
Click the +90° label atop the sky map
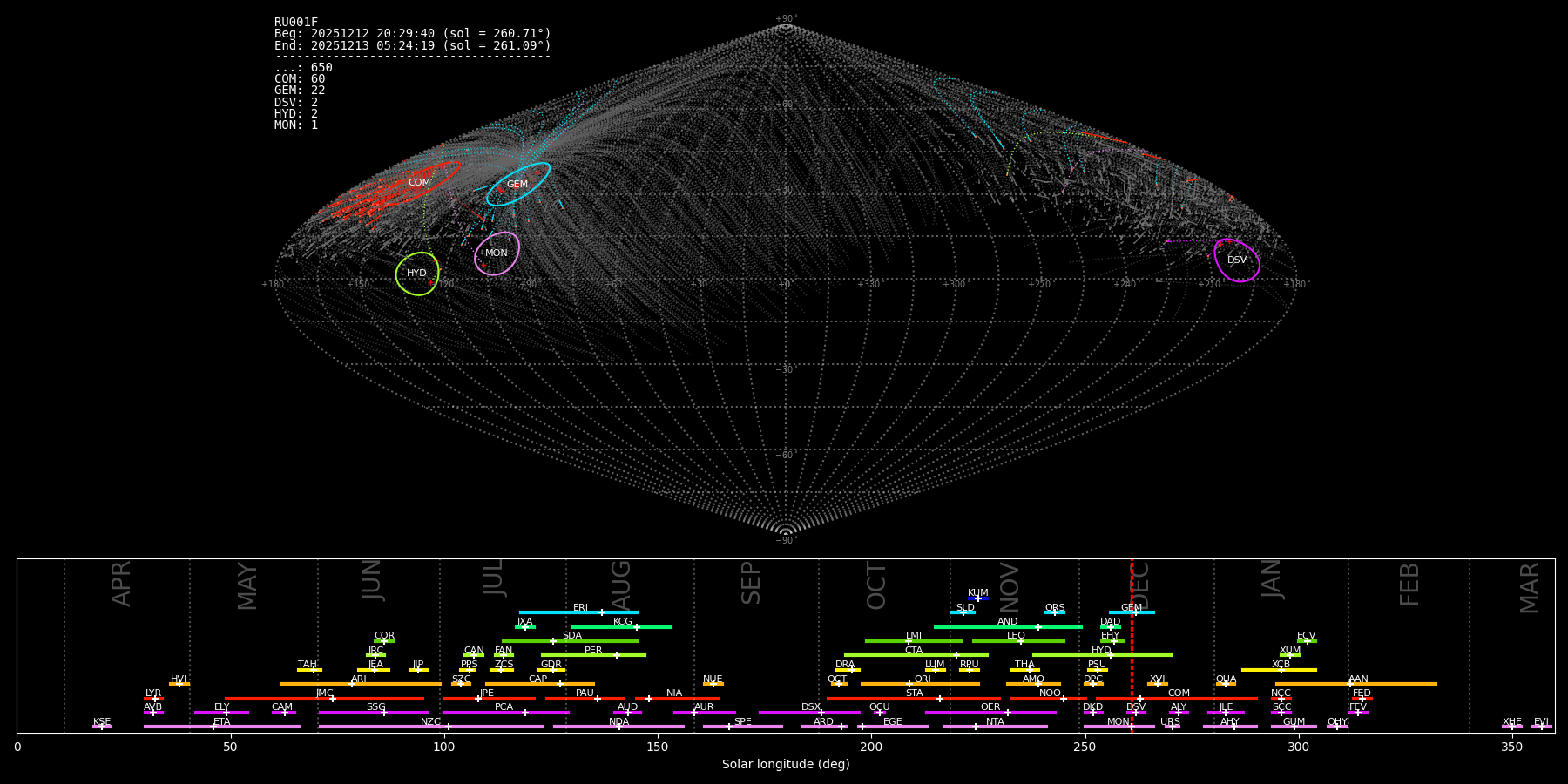tap(786, 18)
